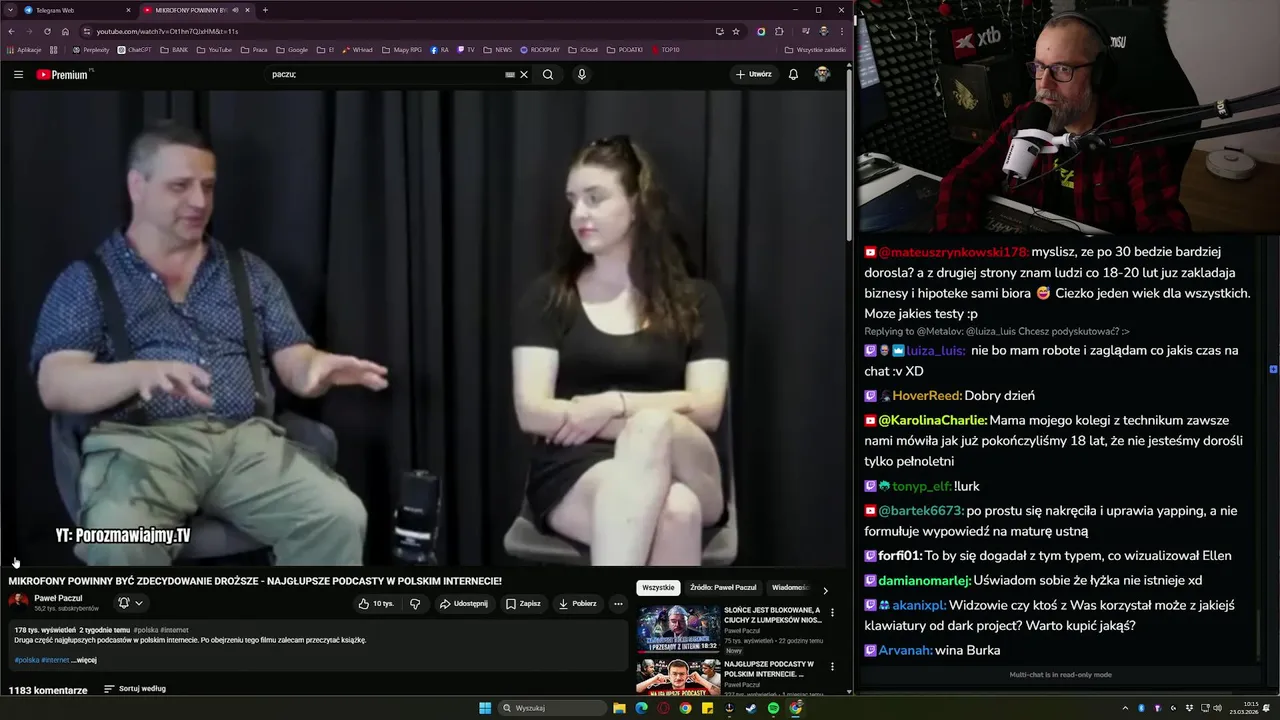Open NAJGŁUPSZE PODCASTY suggested video thumbnail
Image resolution: width=1280 pixels, height=720 pixels.
[679, 677]
